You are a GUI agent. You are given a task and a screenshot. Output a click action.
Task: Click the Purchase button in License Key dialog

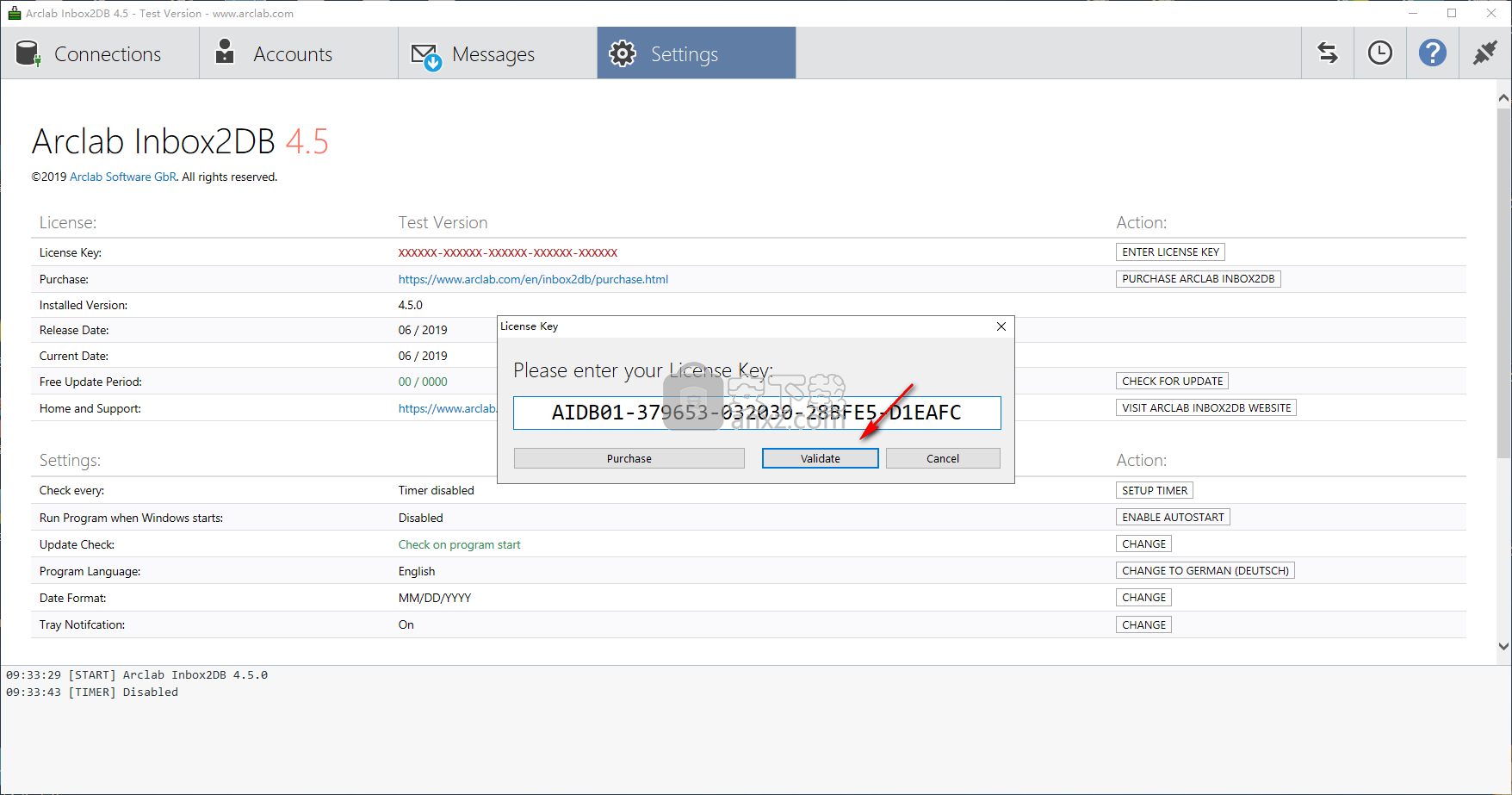pos(629,458)
